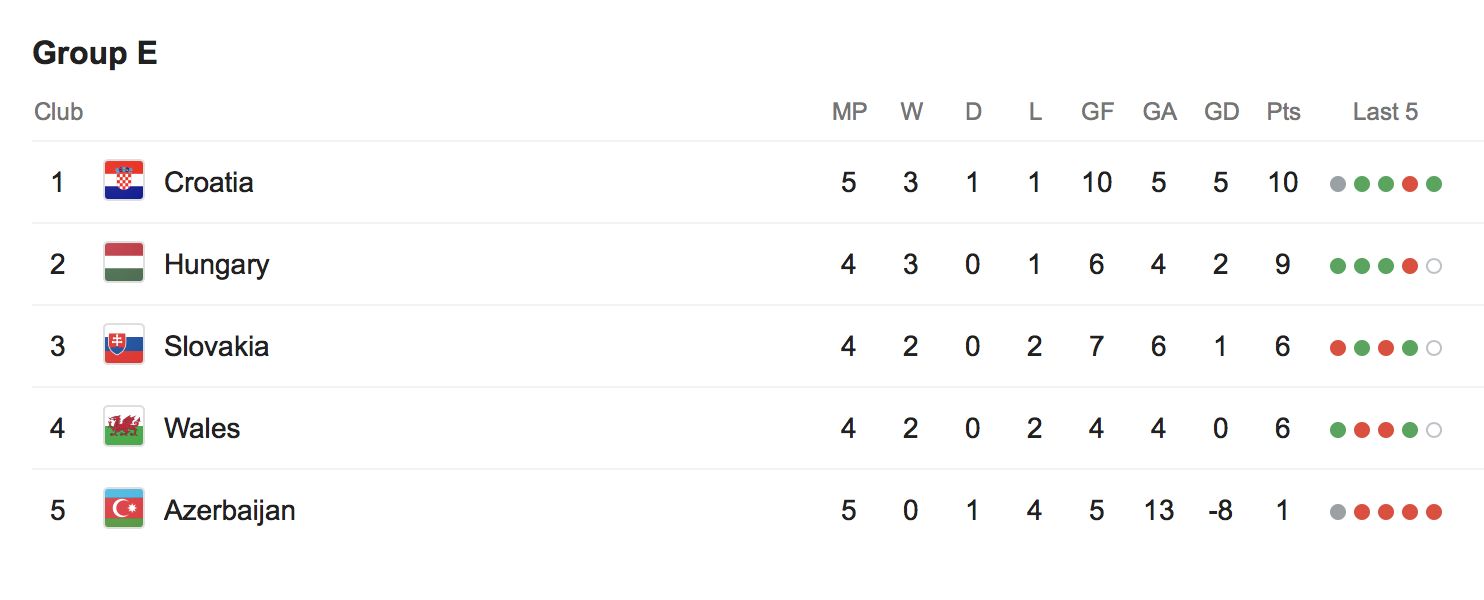The width and height of the screenshot is (1484, 600).
Task: Click the GD column header
Action: coord(1221,112)
